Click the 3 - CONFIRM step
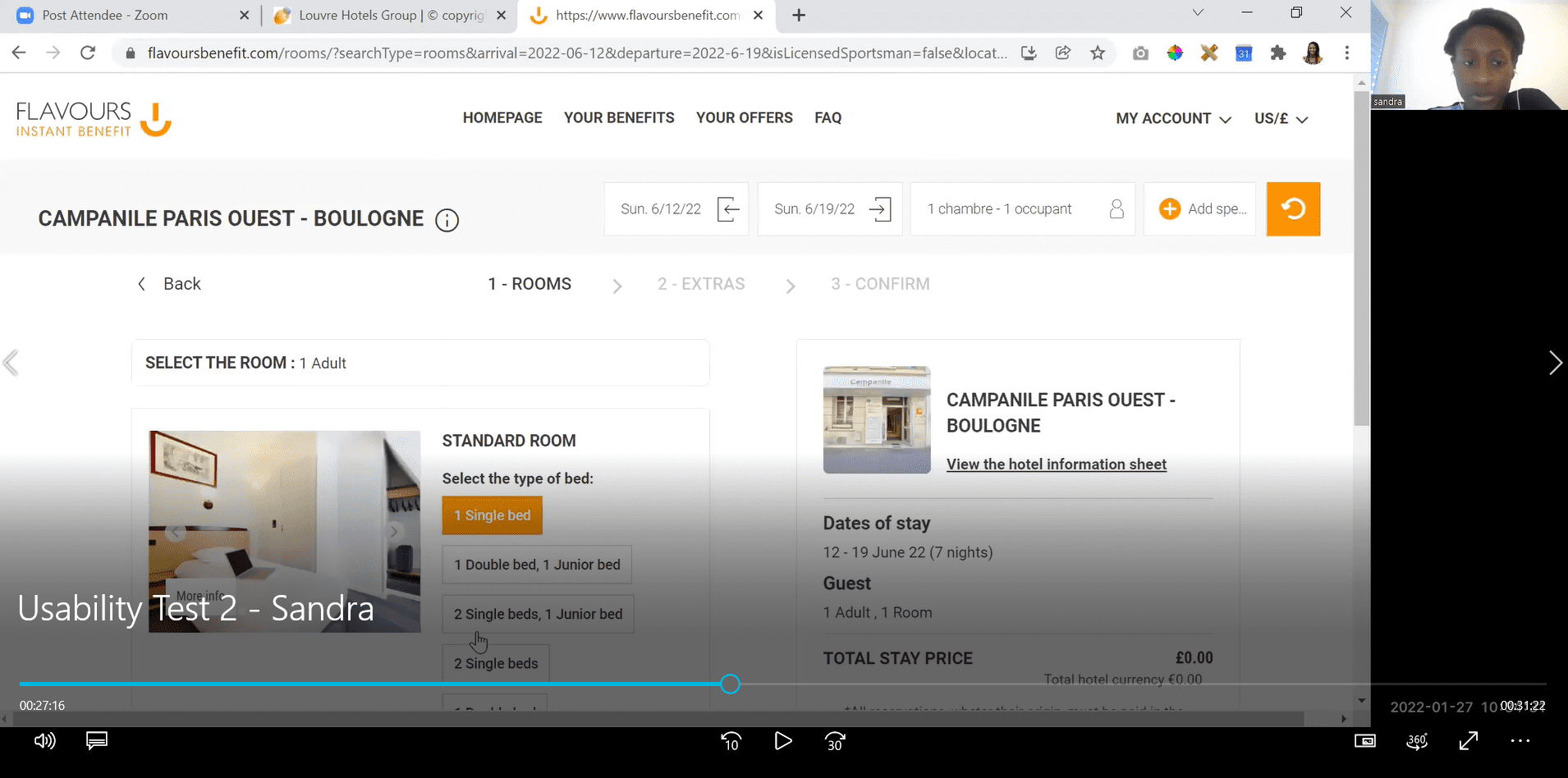This screenshot has height=778, width=1568. coord(880,284)
